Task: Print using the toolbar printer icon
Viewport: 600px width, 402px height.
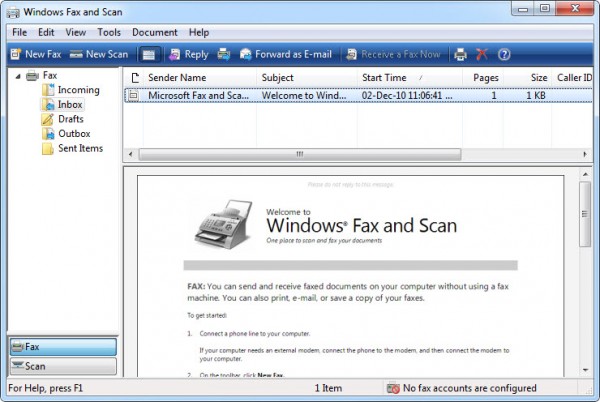Action: pos(460,55)
